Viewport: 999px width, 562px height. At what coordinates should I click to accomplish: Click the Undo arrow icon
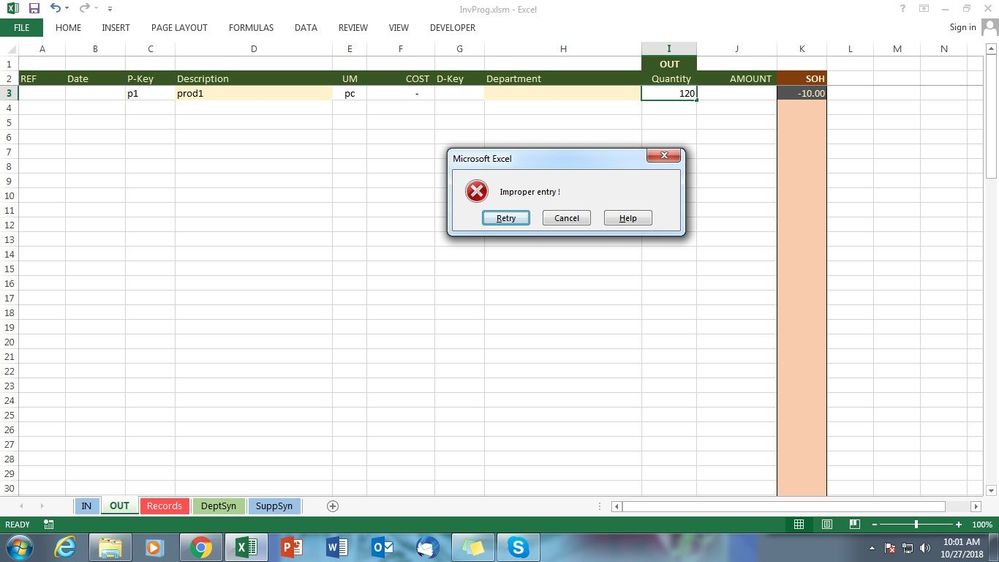55,8
